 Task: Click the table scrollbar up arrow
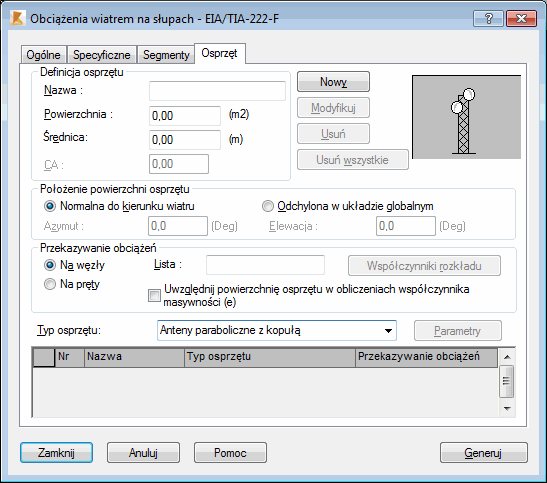point(507,357)
